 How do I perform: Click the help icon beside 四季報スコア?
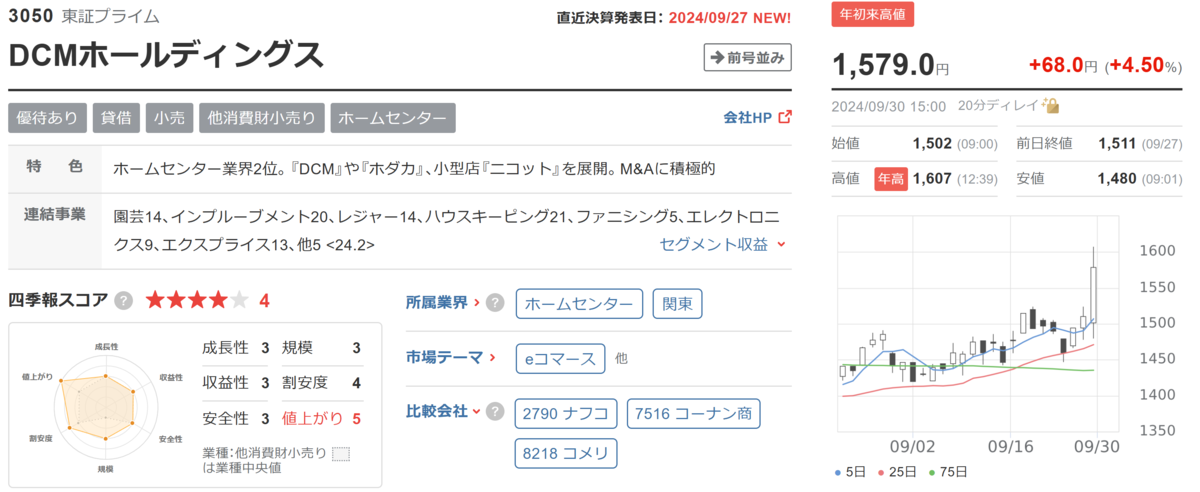point(123,300)
